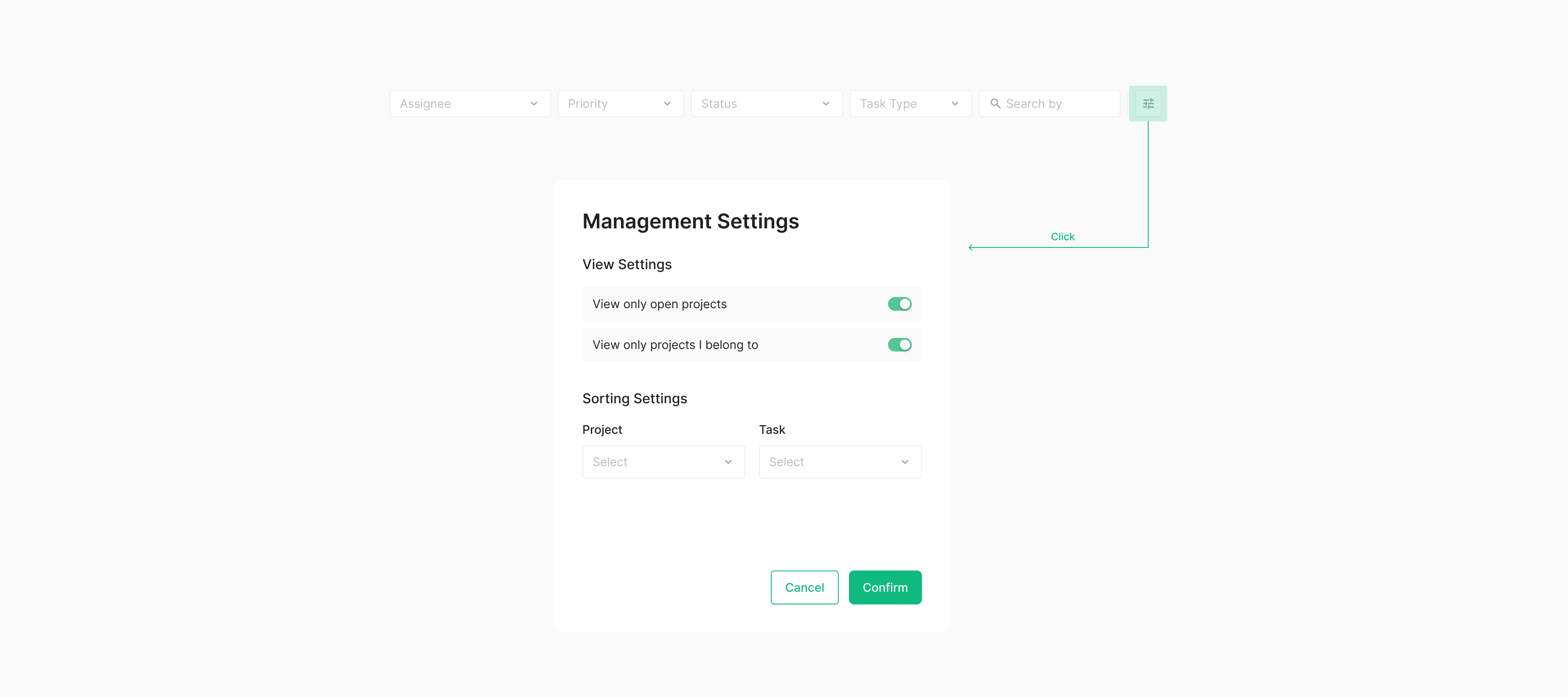The width and height of the screenshot is (1568, 697).
Task: Open the Project sorting Select dropdown
Action: [663, 462]
